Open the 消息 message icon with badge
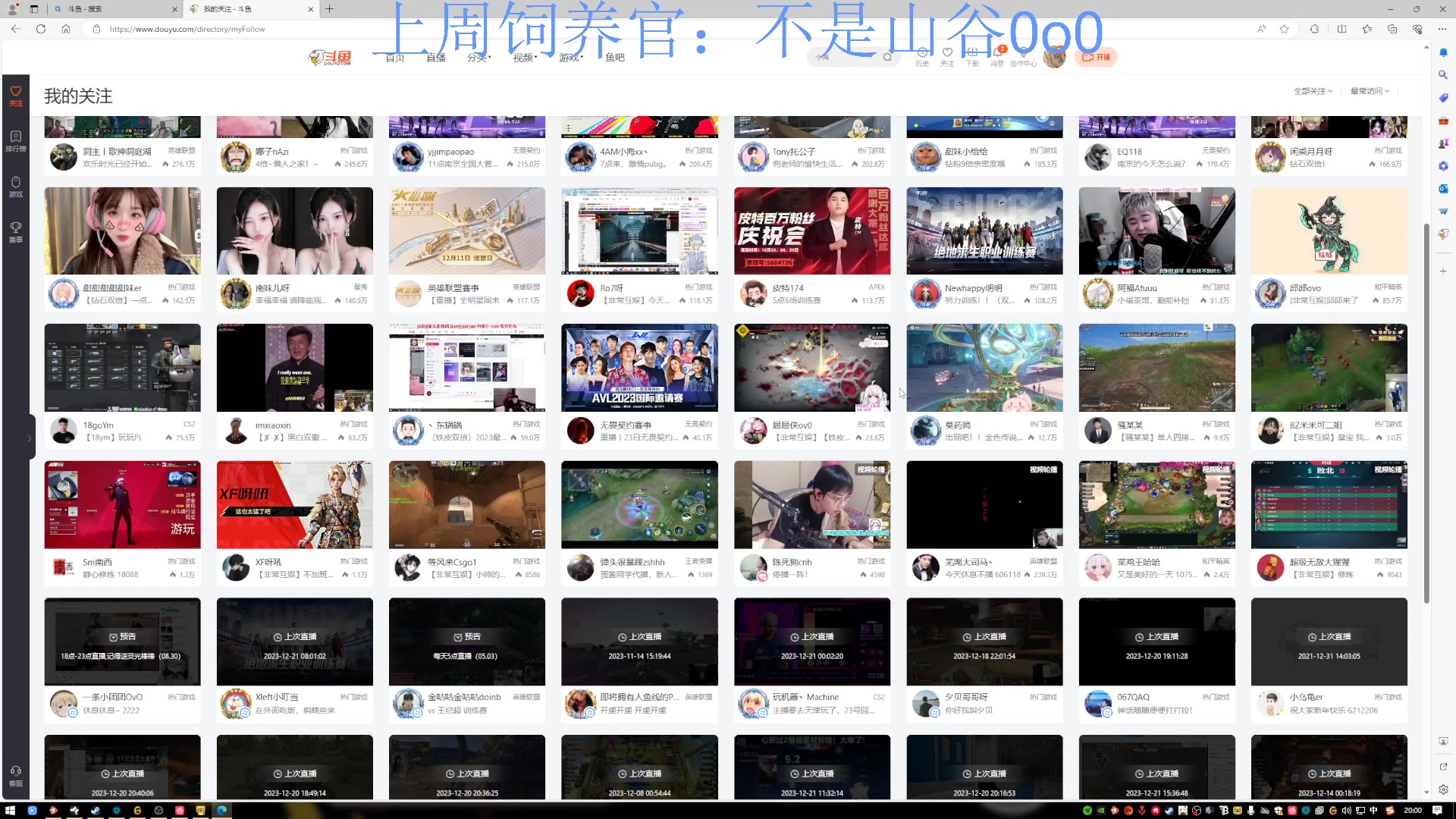The image size is (1456, 819). click(997, 57)
